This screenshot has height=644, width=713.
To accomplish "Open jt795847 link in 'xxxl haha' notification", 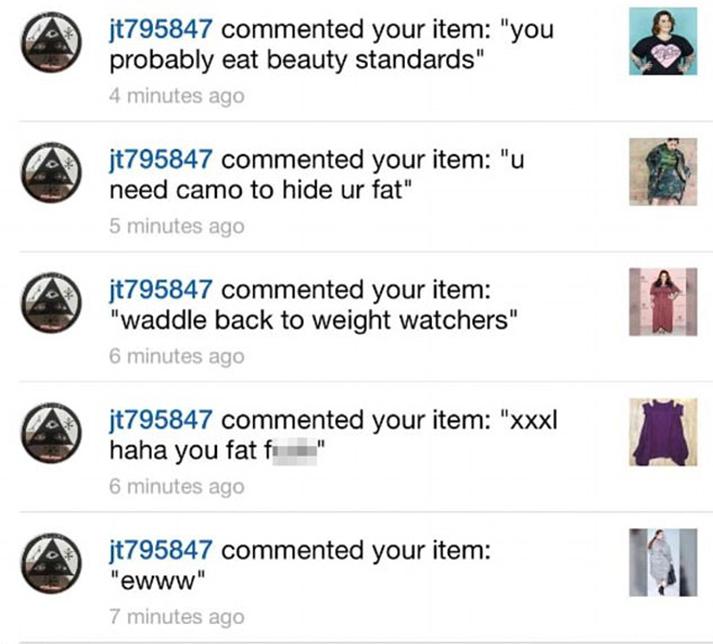I will click(x=161, y=421).
